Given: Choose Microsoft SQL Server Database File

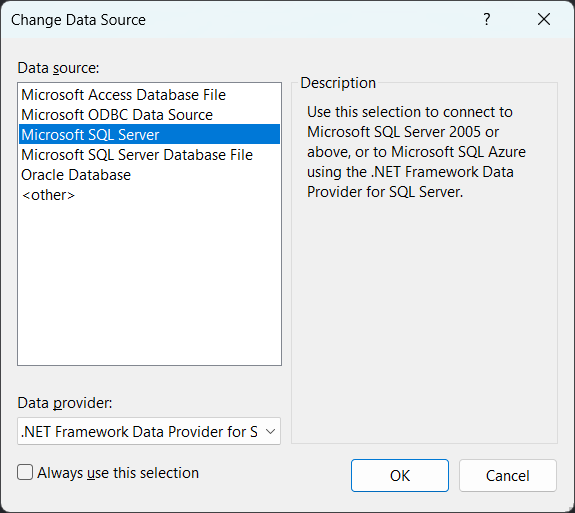Looking at the screenshot, I should pyautogui.click(x=149, y=154).
